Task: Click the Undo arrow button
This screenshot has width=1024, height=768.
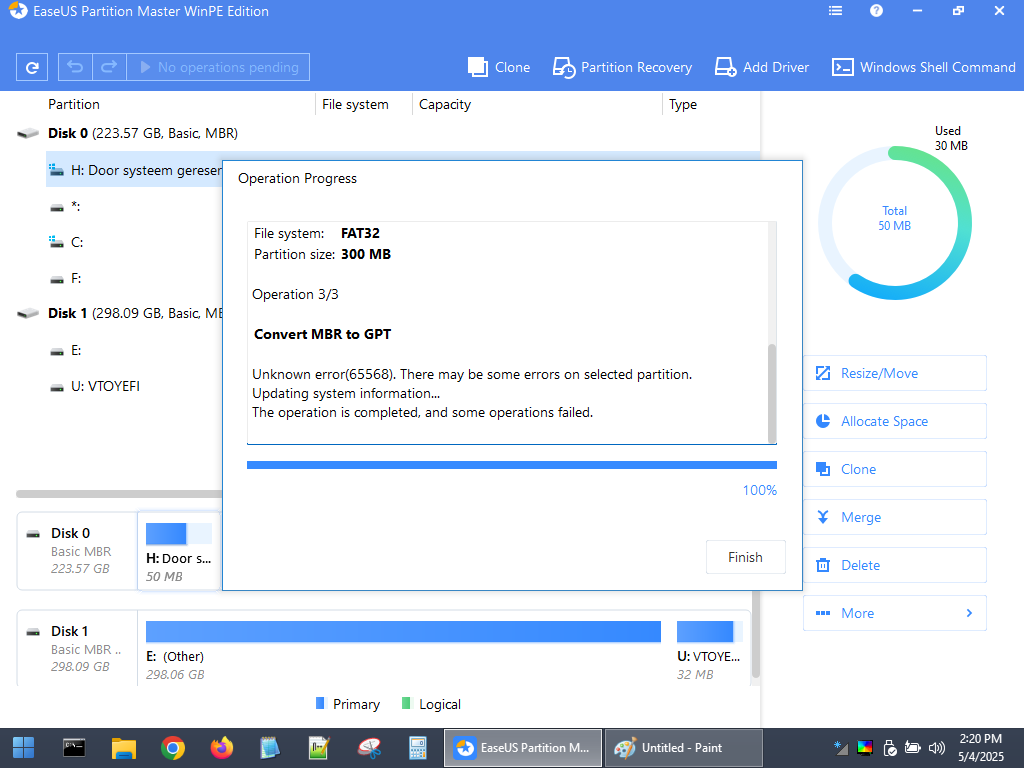Action: coord(75,67)
